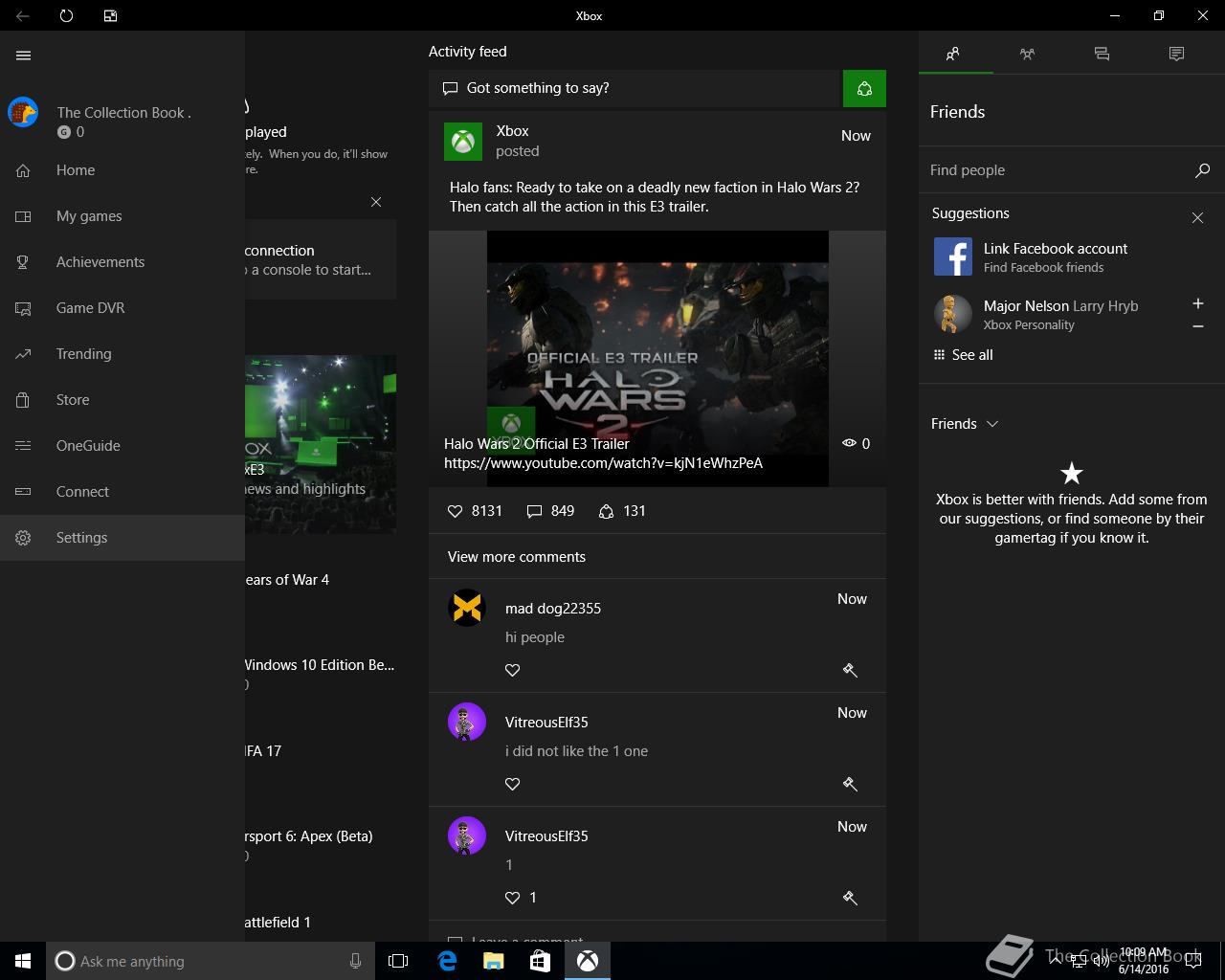Click the Find people search magnifier
Image resolution: width=1225 pixels, height=980 pixels.
(x=1203, y=170)
